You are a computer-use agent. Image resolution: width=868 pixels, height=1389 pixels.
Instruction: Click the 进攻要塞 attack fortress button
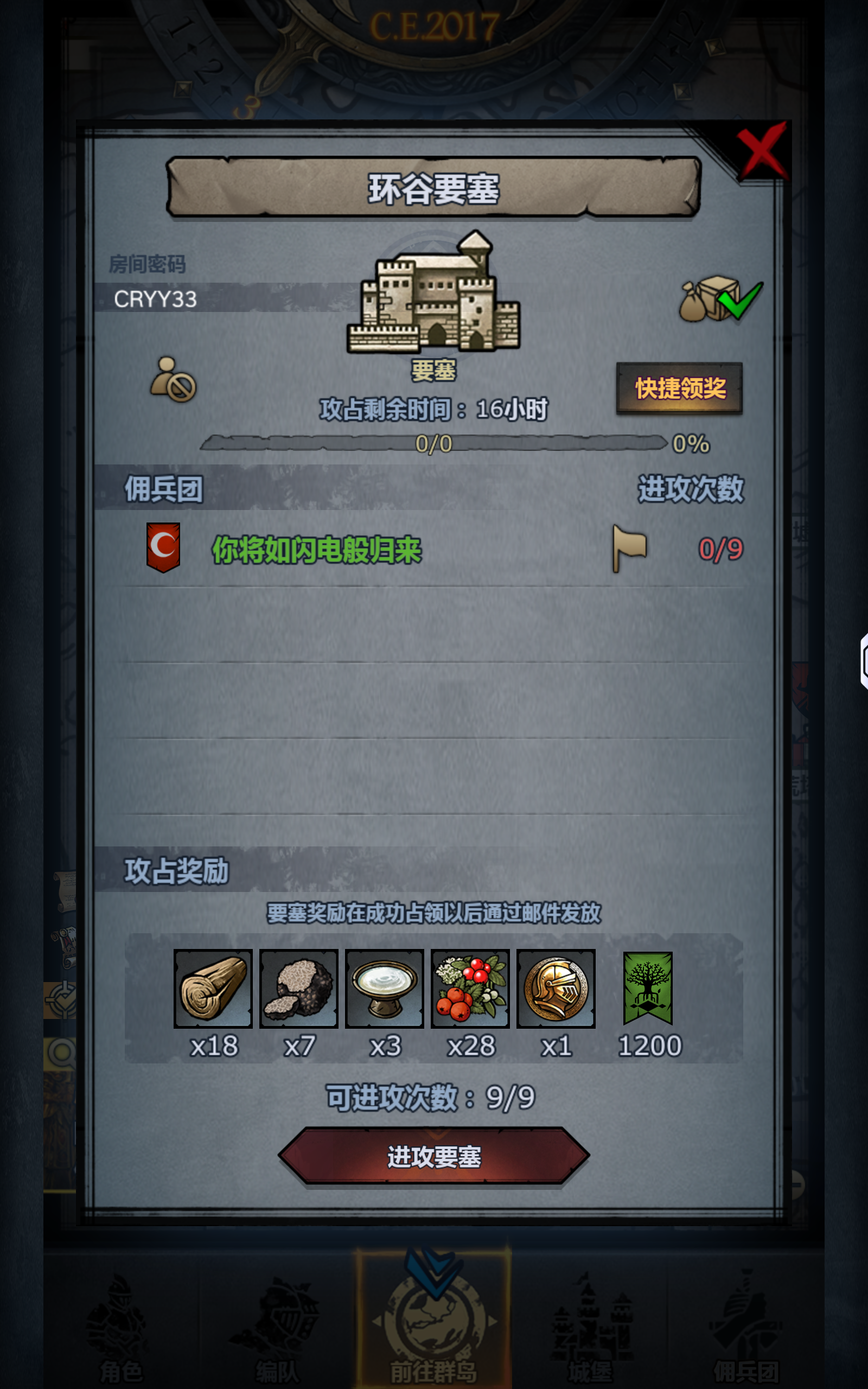point(434,1156)
